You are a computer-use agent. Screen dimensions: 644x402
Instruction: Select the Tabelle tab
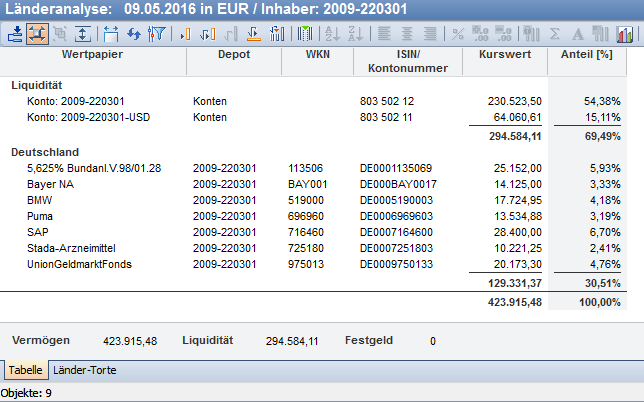[25, 370]
